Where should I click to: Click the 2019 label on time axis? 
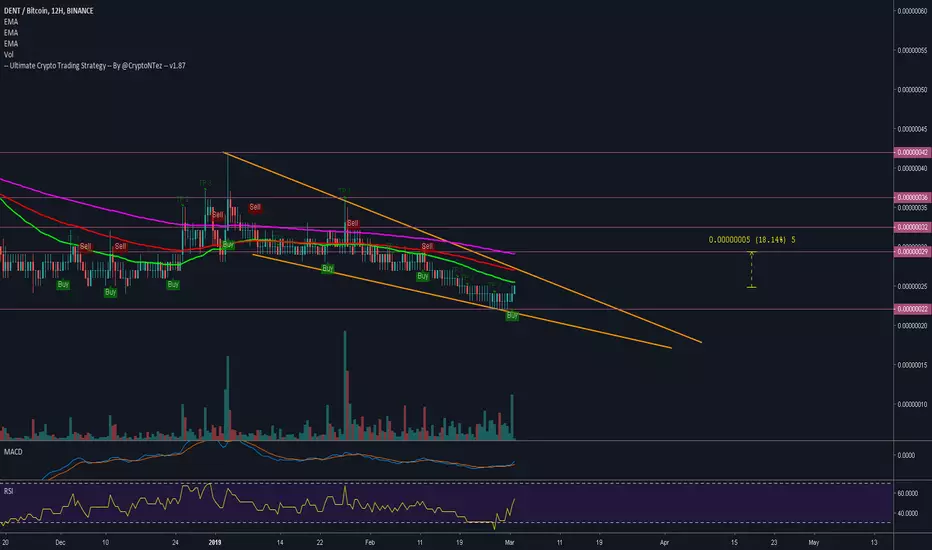[x=215, y=542]
